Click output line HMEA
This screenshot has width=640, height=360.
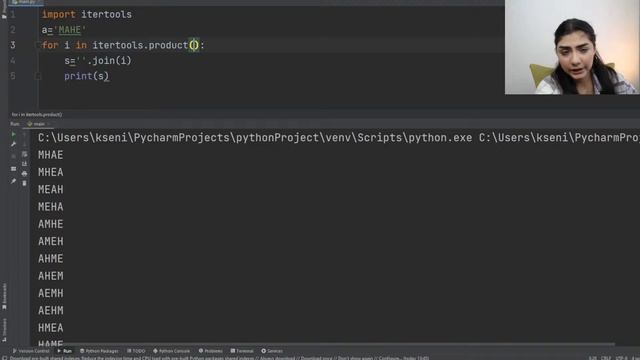pyautogui.click(x=51, y=328)
